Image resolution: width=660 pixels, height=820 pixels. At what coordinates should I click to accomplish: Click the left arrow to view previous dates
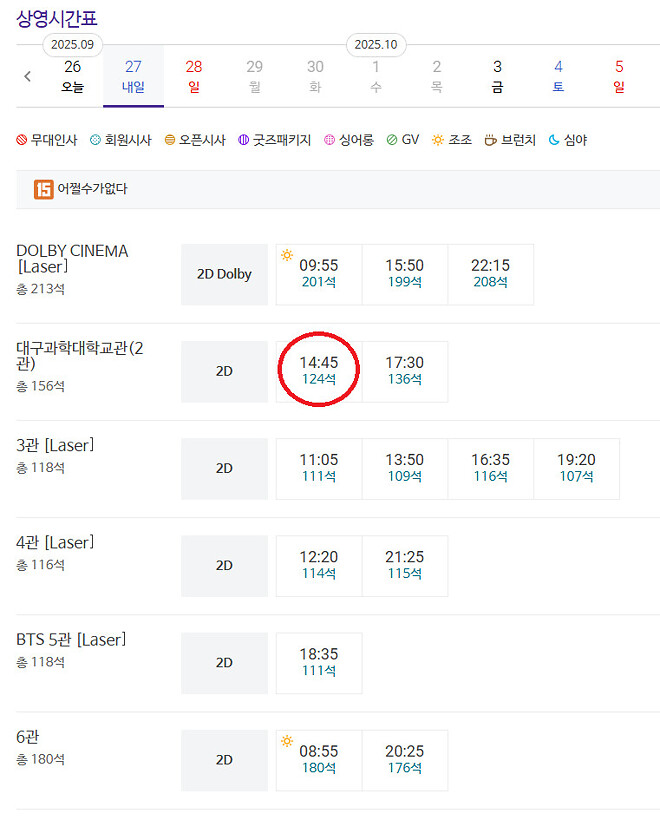point(27,75)
